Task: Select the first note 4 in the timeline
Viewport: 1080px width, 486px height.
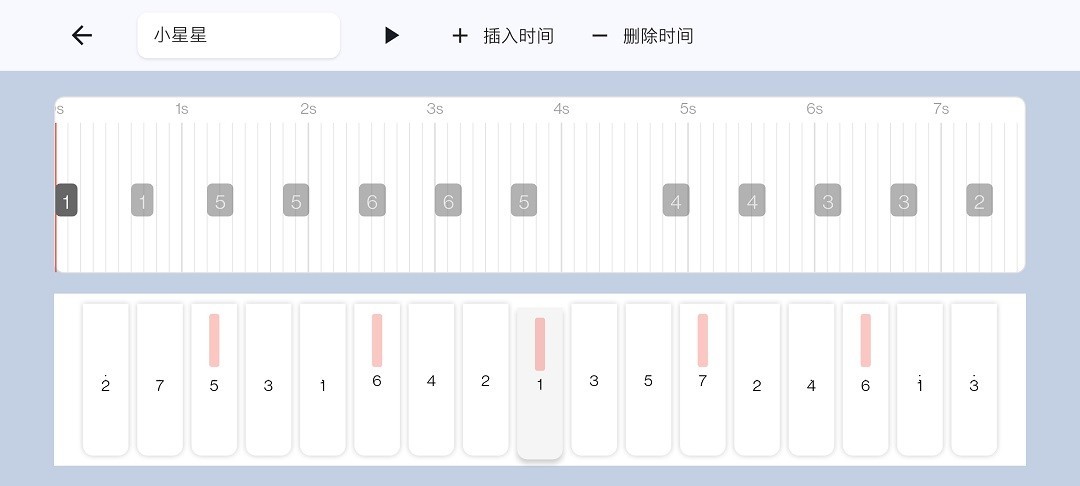Action: (676, 201)
